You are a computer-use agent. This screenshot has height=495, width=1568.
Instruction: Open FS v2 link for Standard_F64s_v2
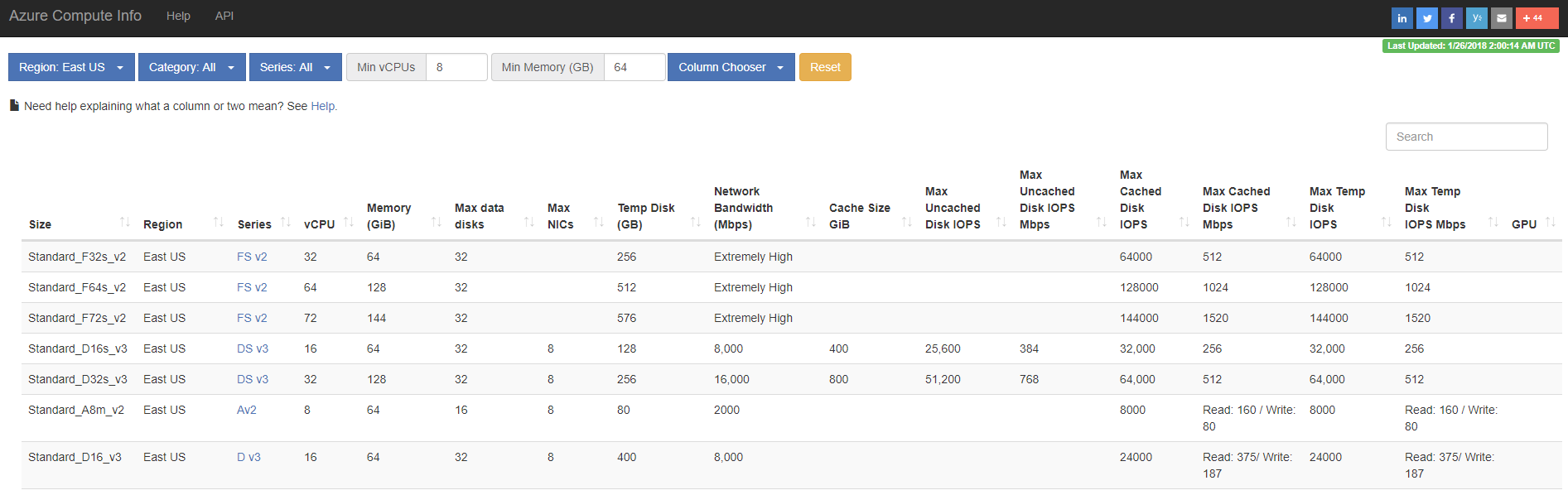tap(252, 287)
